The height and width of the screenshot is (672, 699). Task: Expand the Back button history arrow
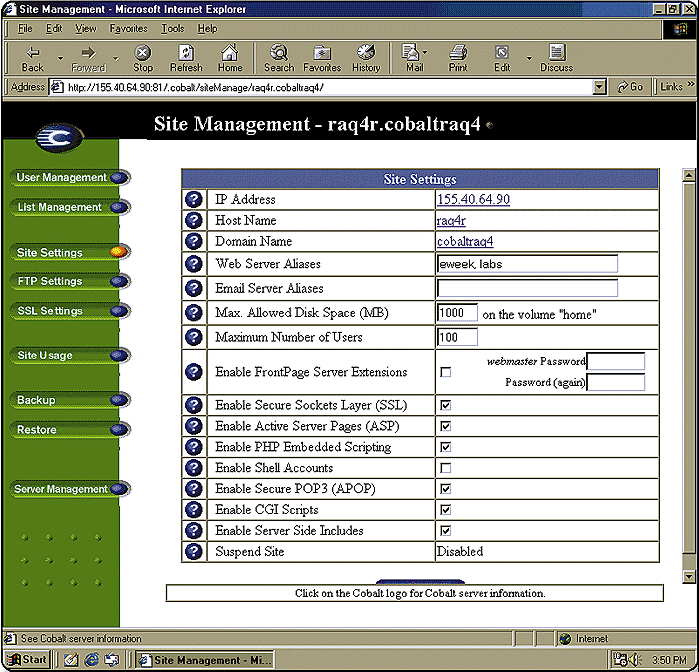60,58
